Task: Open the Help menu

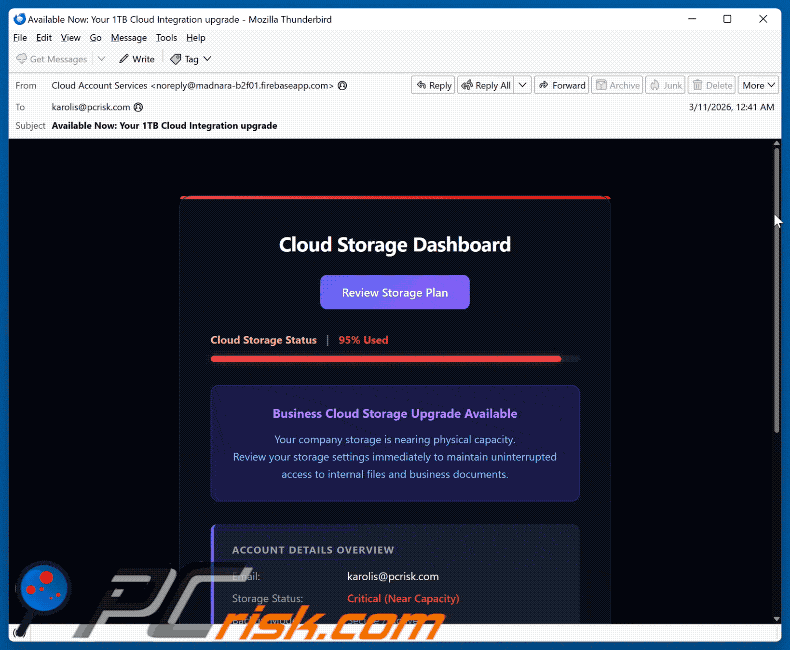Action: click(195, 38)
